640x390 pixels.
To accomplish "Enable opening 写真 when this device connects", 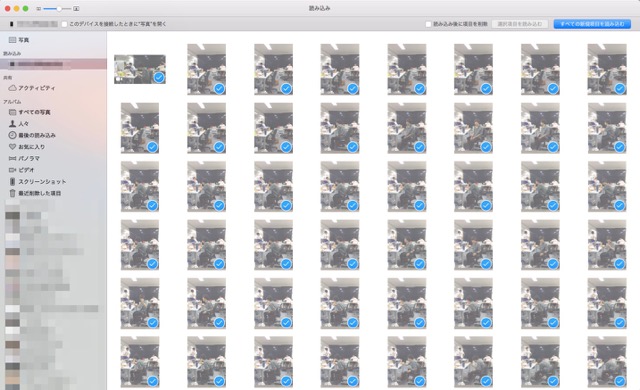I will [x=64, y=24].
